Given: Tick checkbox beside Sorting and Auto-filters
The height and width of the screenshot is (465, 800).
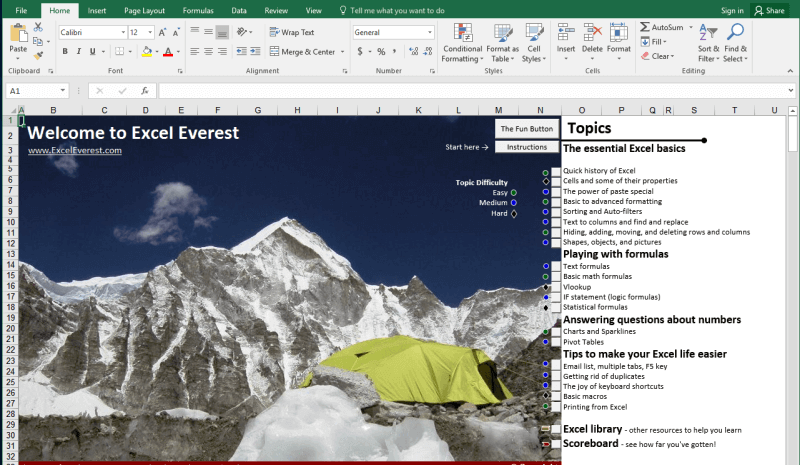Looking at the screenshot, I should click(556, 212).
